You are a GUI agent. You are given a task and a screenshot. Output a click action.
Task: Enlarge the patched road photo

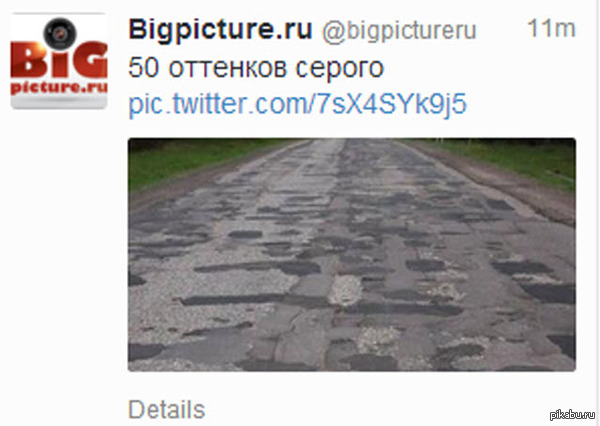pos(352,255)
